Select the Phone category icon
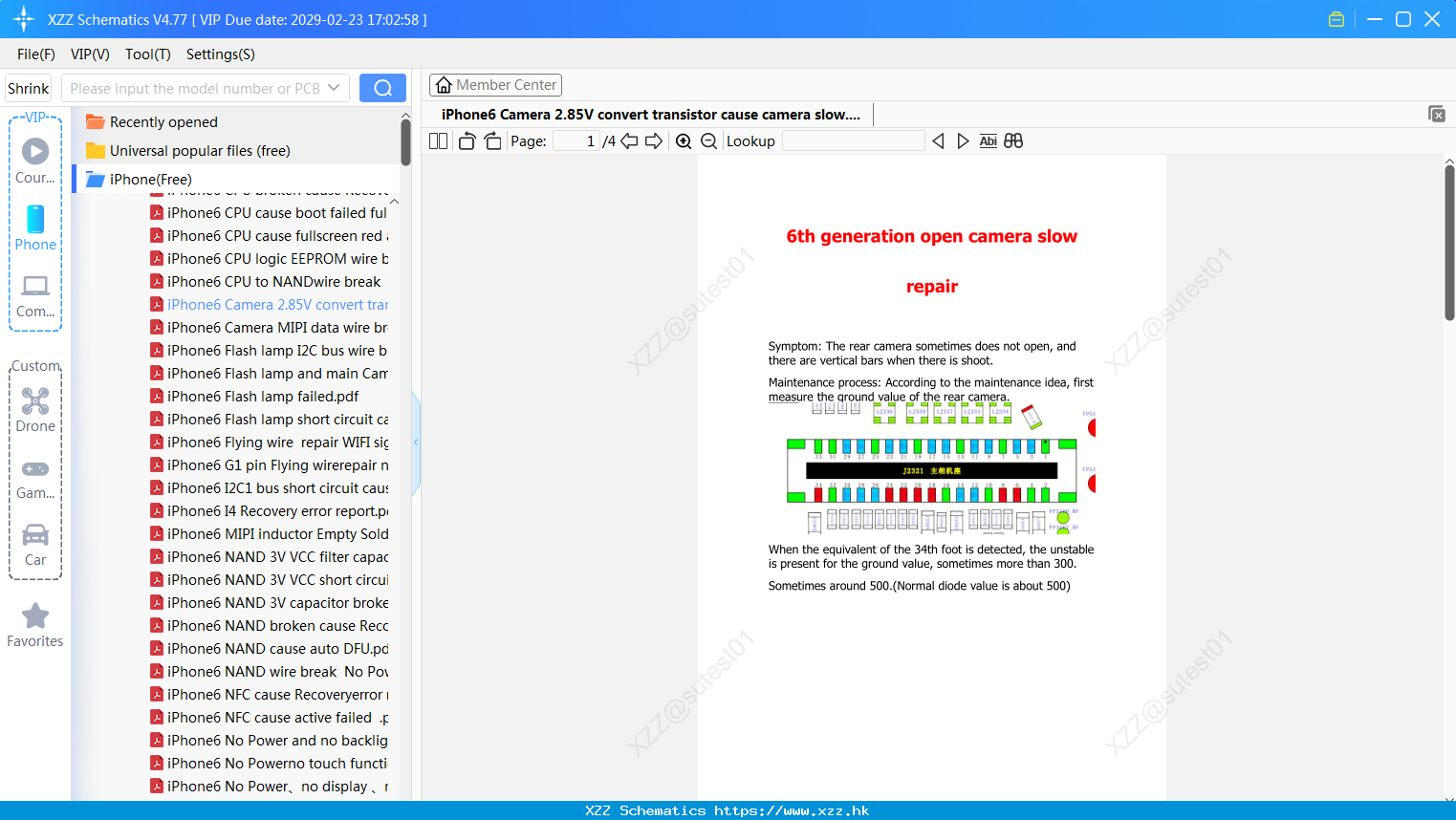1456x820 pixels. [35, 228]
